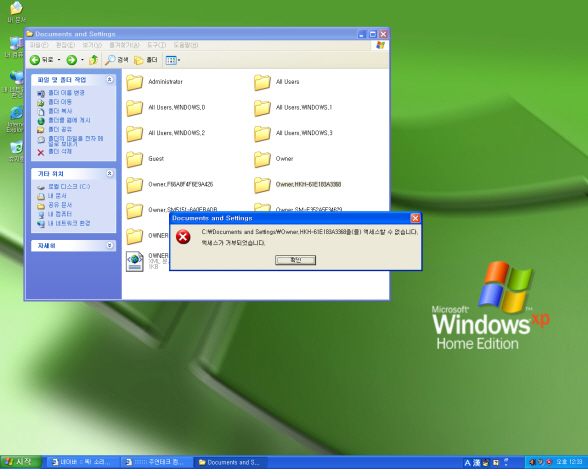The width and height of the screenshot is (588, 469).
Task: Click the Back (뒤로) arrow icon
Action: (35, 60)
